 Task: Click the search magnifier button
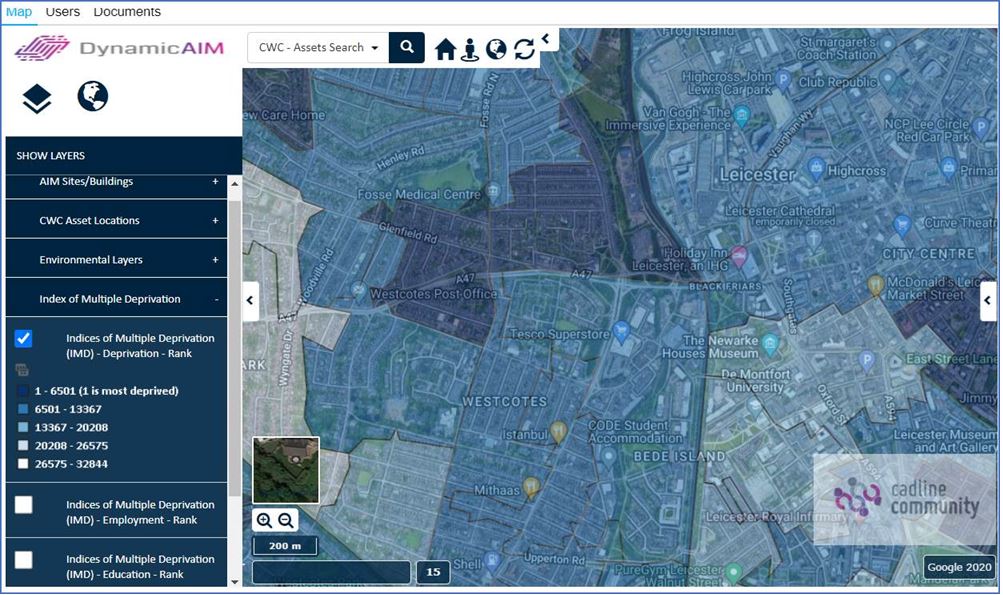406,47
